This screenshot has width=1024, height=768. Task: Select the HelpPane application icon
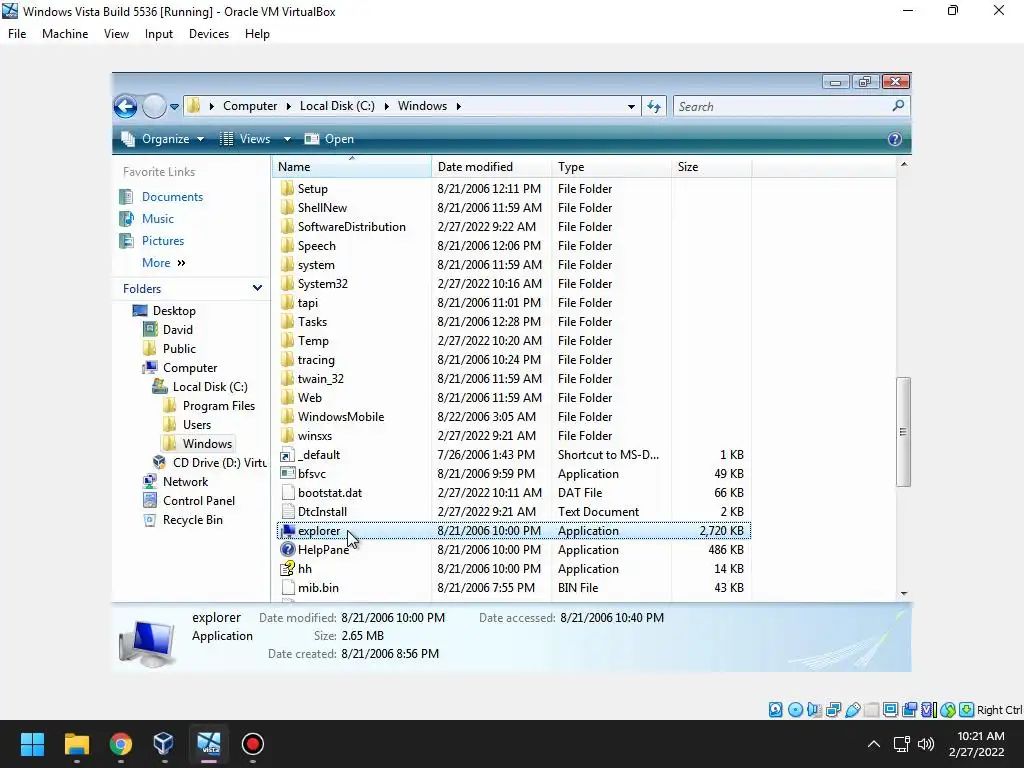tap(287, 550)
